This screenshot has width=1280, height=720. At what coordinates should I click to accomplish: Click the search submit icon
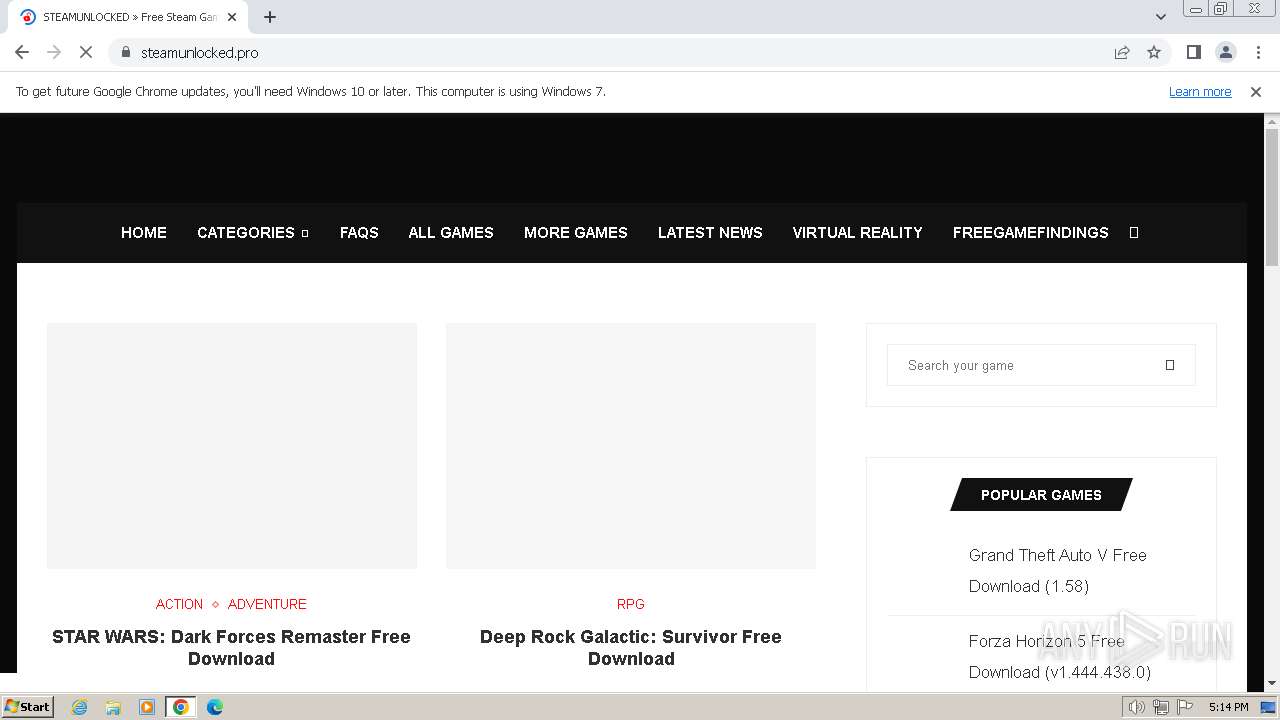(1170, 365)
